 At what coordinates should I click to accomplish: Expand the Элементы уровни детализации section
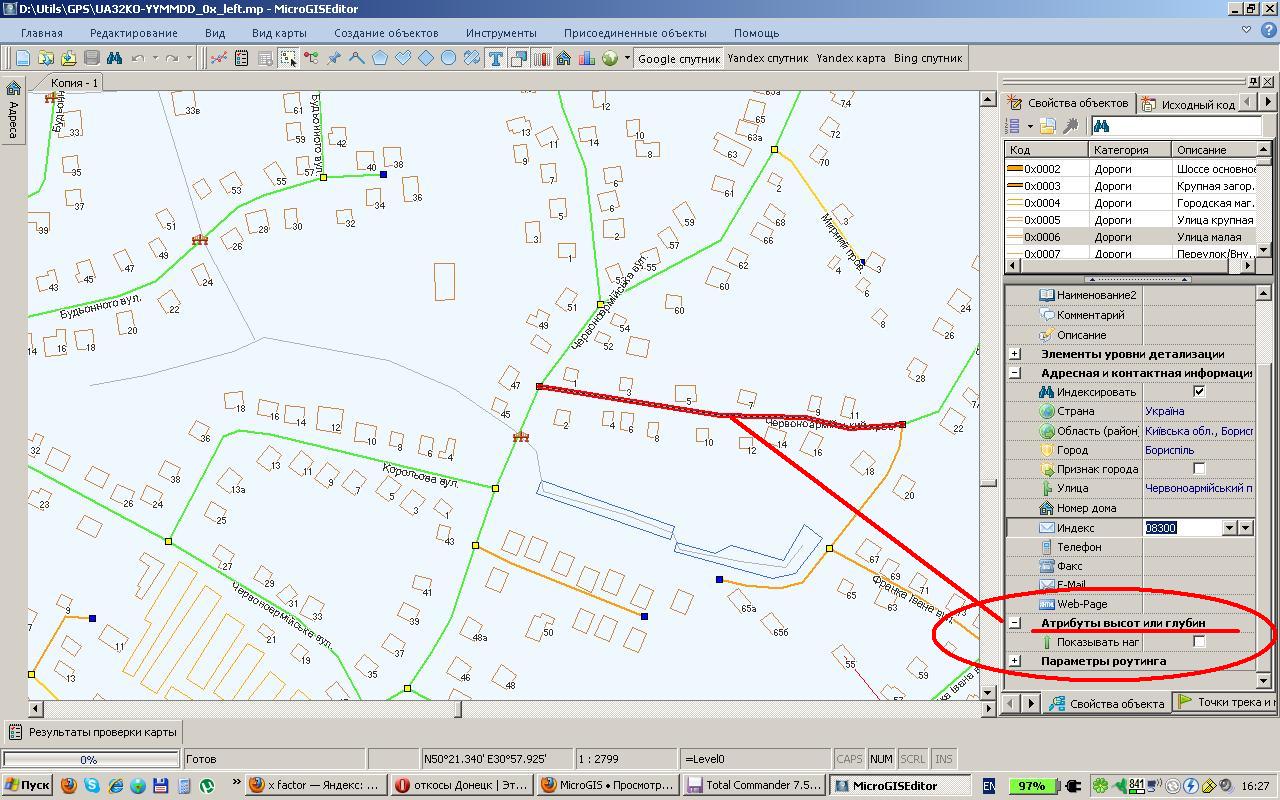[1015, 354]
